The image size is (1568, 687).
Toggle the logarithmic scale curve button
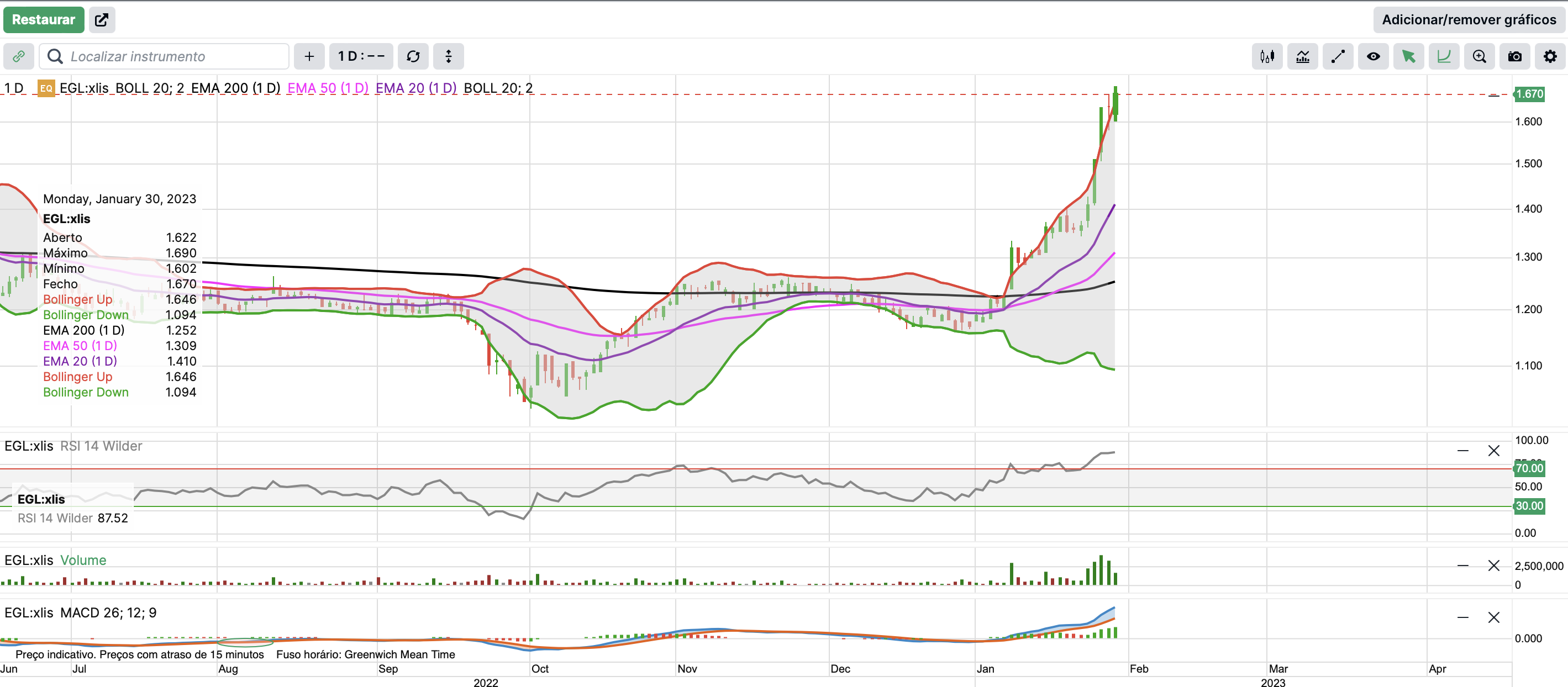1443,56
